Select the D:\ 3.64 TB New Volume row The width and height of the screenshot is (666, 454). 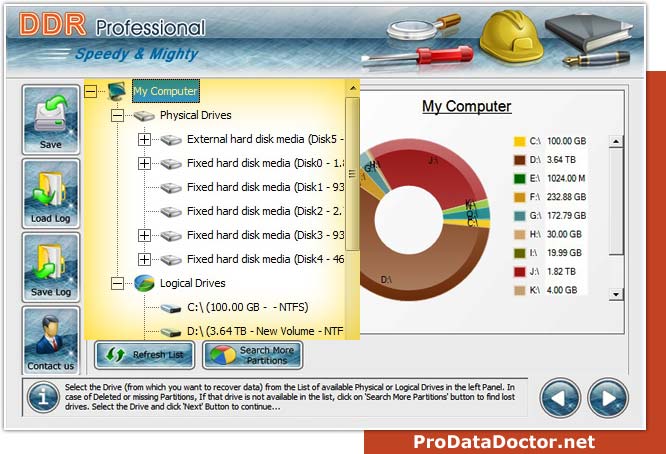[x=265, y=331]
